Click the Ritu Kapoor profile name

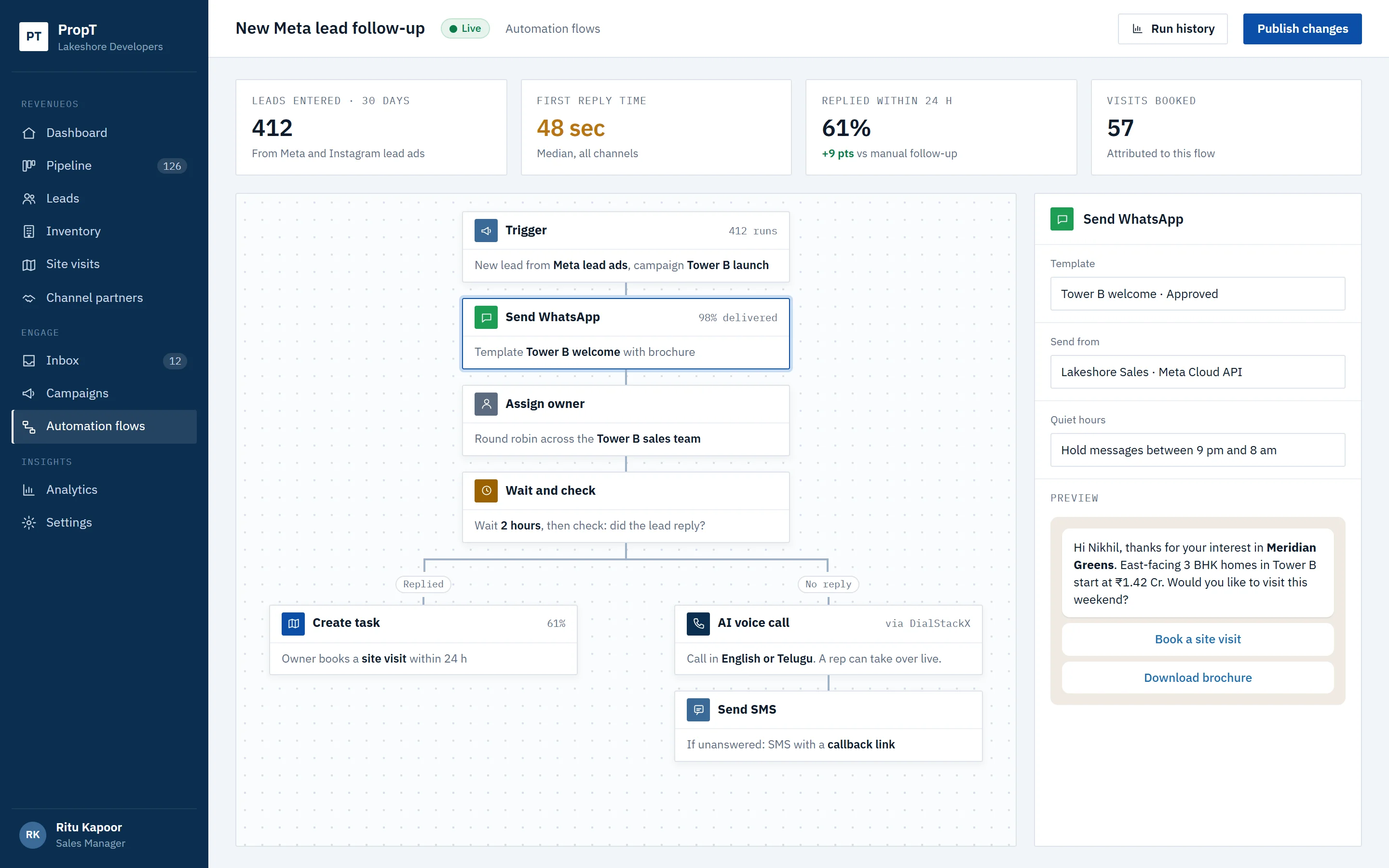[89, 827]
